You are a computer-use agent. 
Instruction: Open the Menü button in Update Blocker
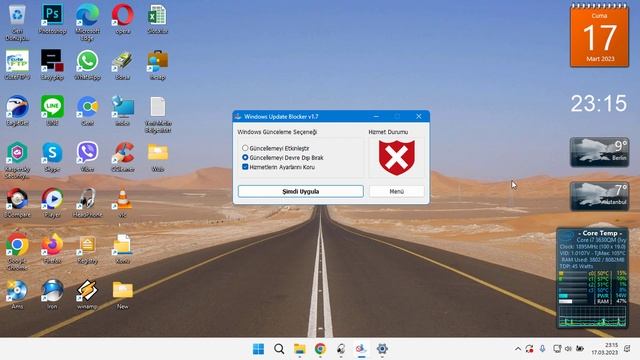pyautogui.click(x=396, y=191)
